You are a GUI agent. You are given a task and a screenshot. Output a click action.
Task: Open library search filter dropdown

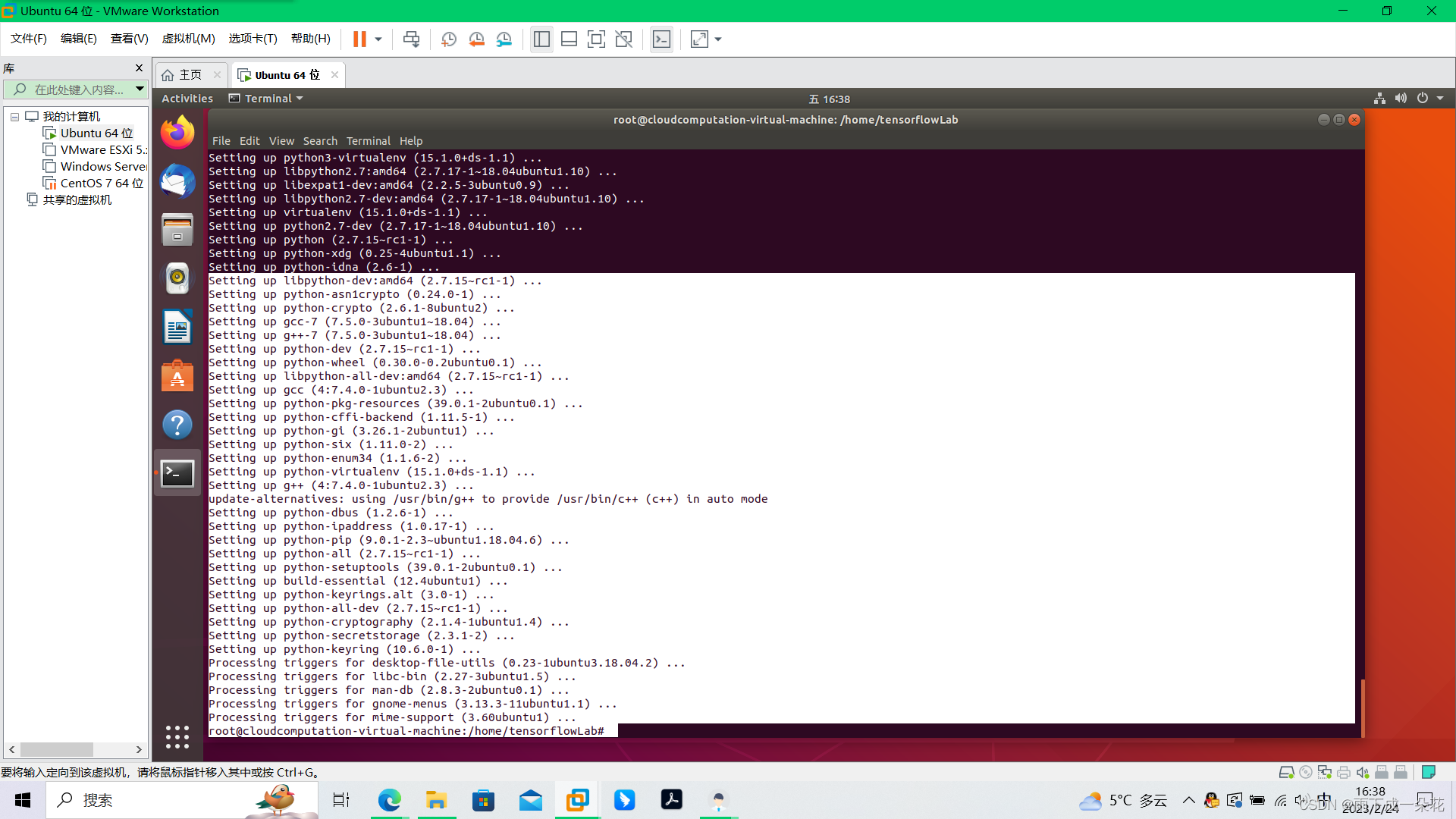click(140, 89)
